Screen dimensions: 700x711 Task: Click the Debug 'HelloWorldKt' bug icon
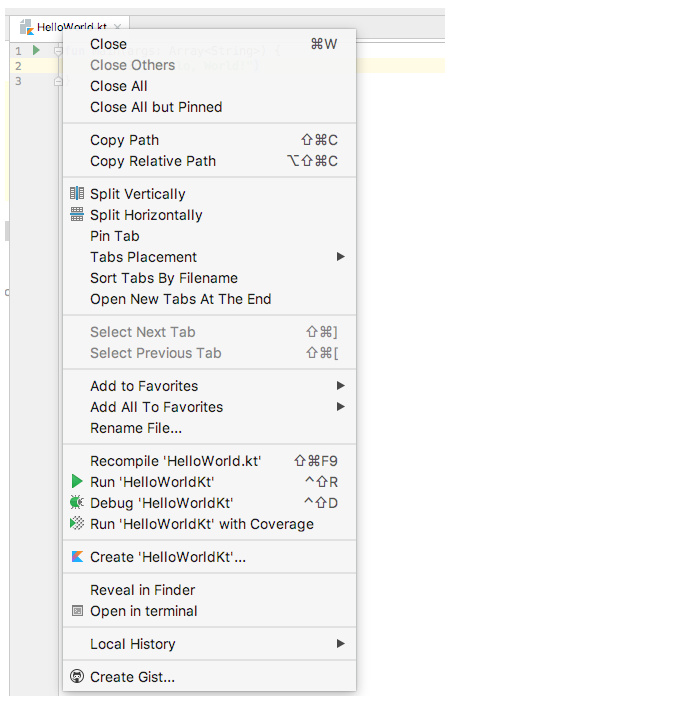coord(77,503)
